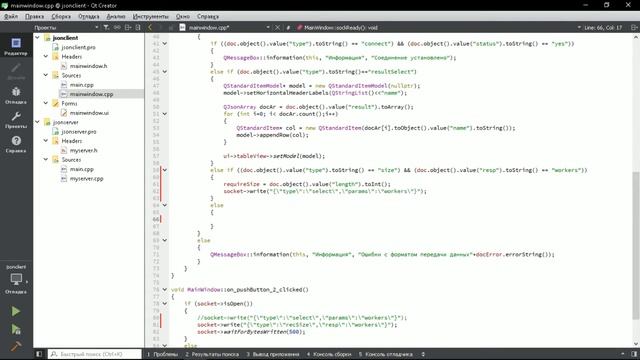This screenshot has height=360, width=640.
Task: Collapse the Headers folder under jsonclient
Action: click(x=46, y=56)
